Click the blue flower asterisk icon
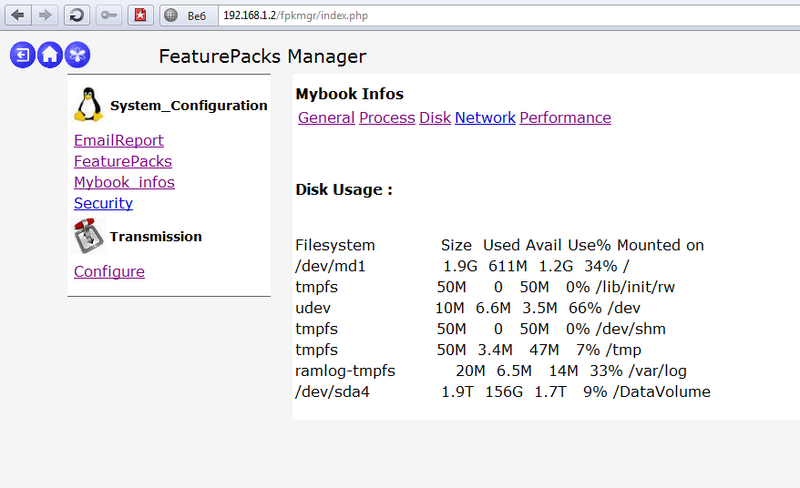 [78, 55]
